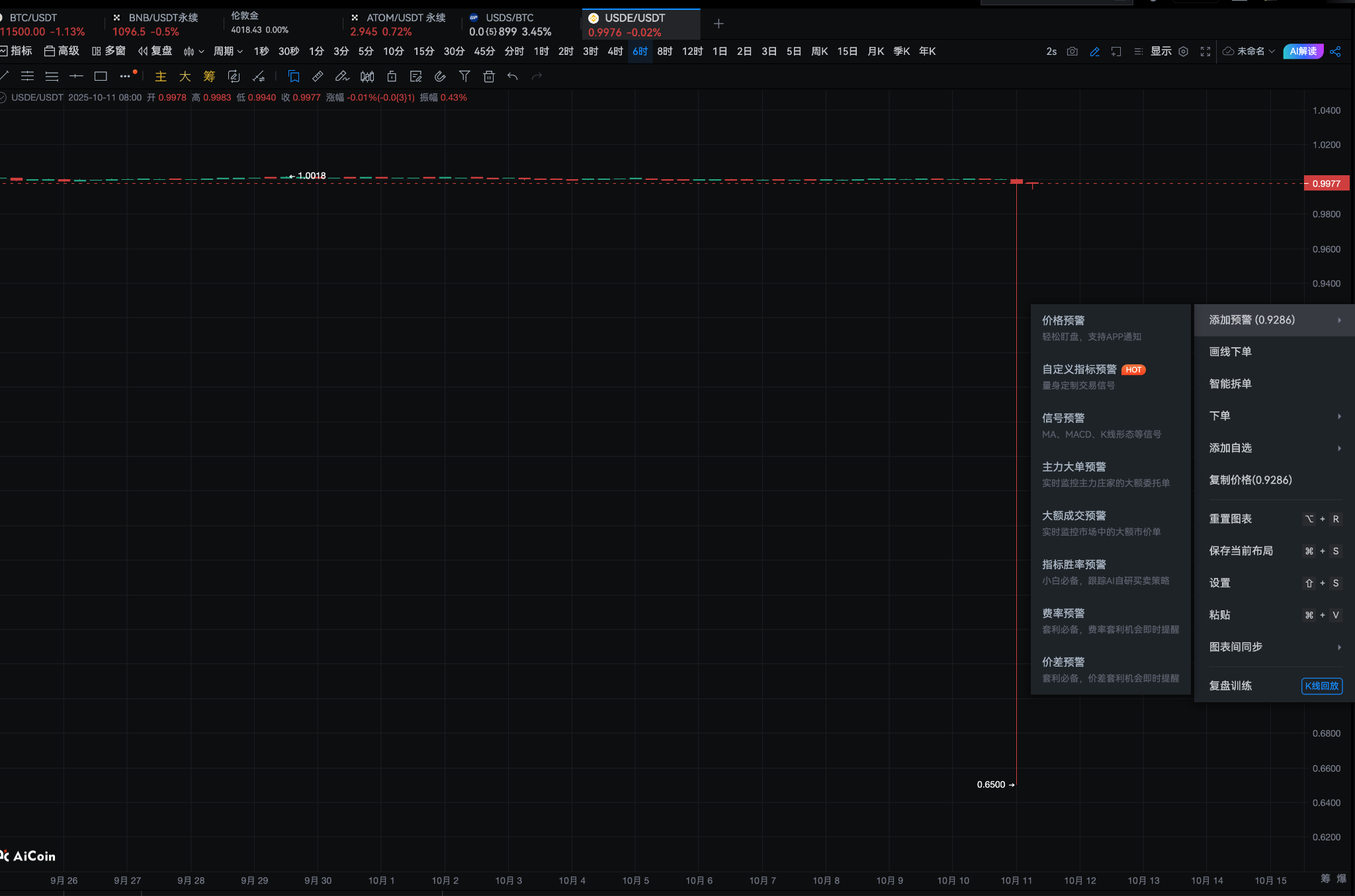1355x896 pixels.
Task: Click the K线回放 replay button
Action: pos(1321,686)
